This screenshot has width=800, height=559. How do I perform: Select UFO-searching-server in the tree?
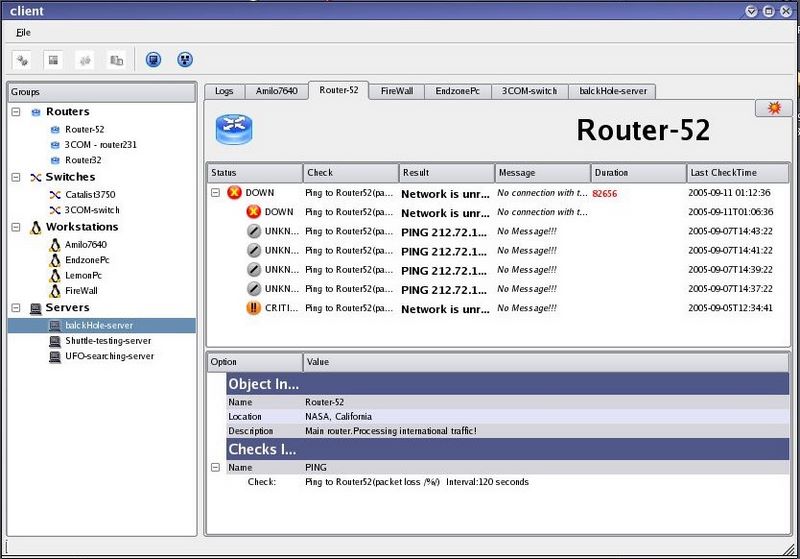[110, 356]
